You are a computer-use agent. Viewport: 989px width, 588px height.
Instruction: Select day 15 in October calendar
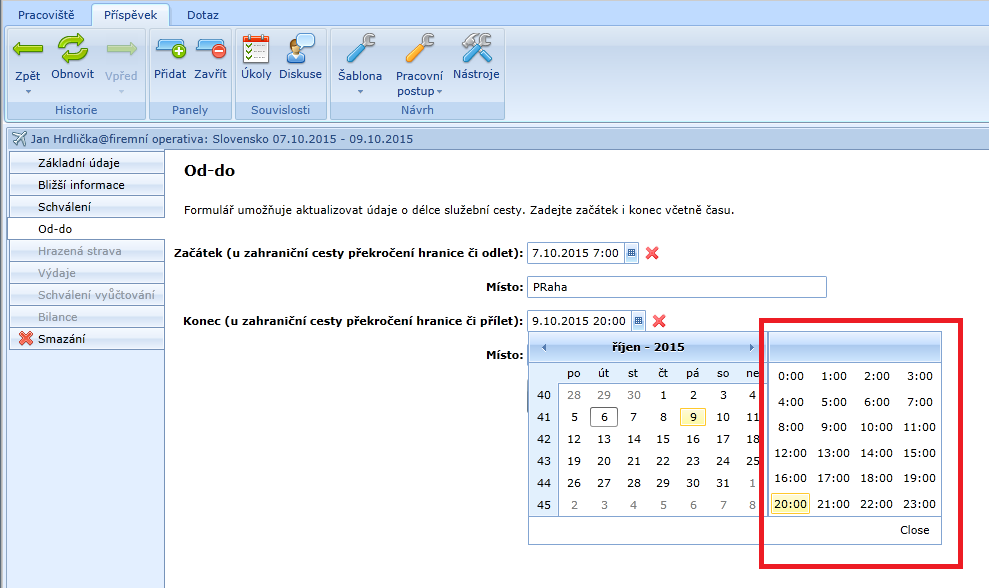tap(663, 439)
